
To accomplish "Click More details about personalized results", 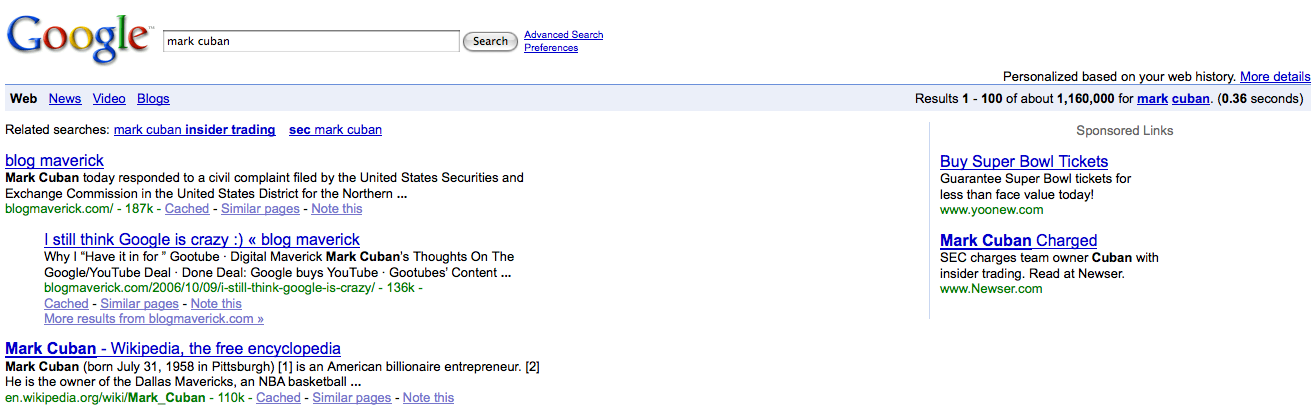I will click(1275, 77).
